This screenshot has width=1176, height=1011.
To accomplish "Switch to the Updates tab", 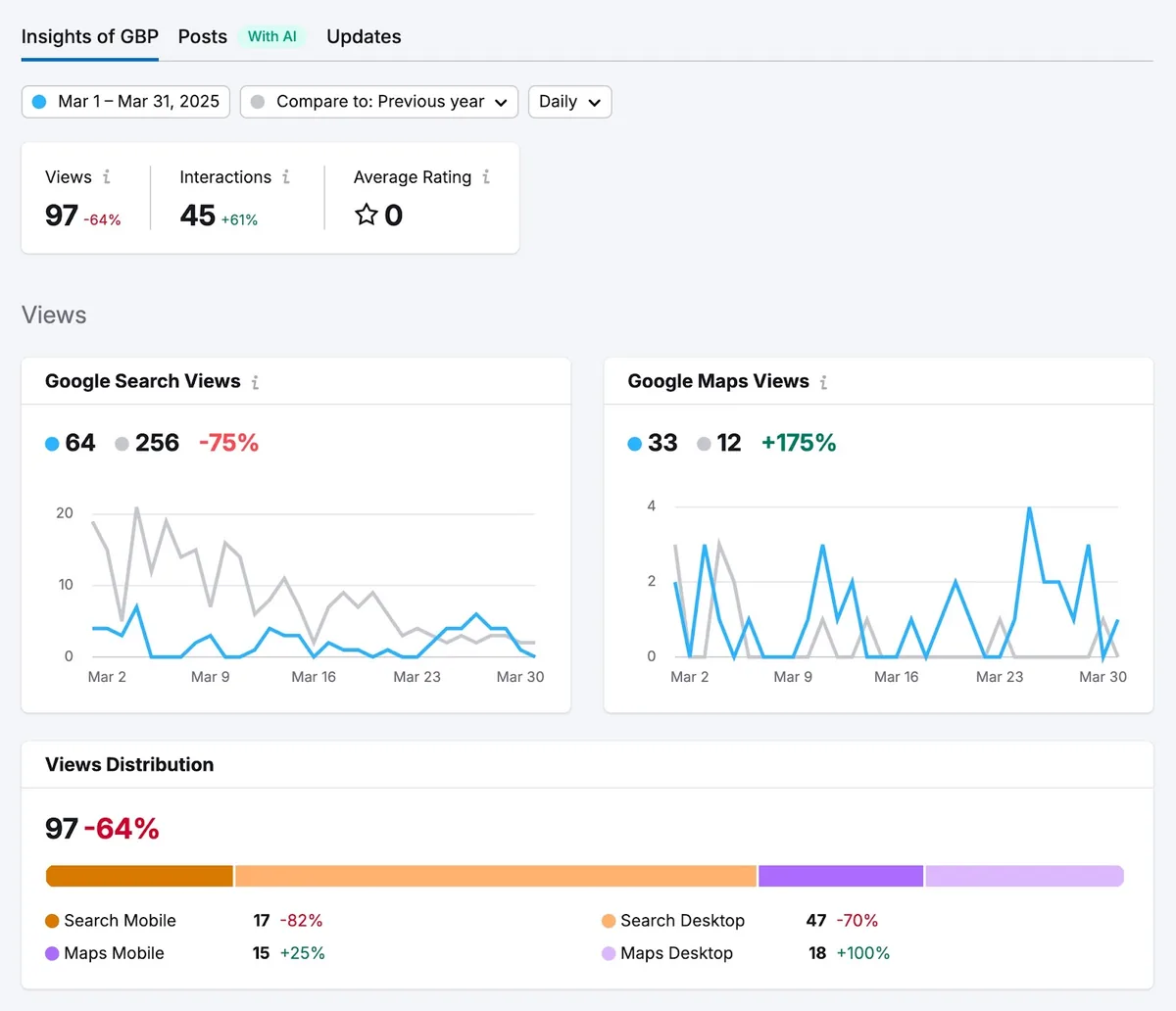I will pos(364,36).
